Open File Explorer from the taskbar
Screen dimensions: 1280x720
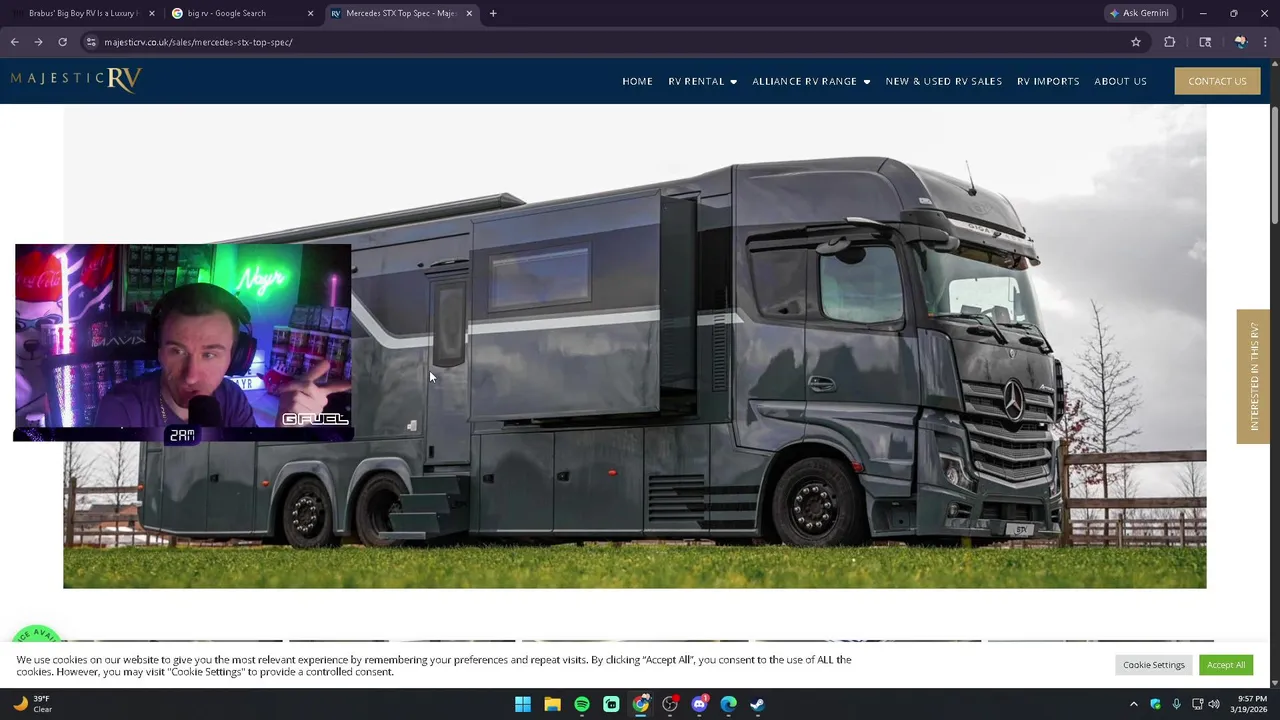[552, 704]
